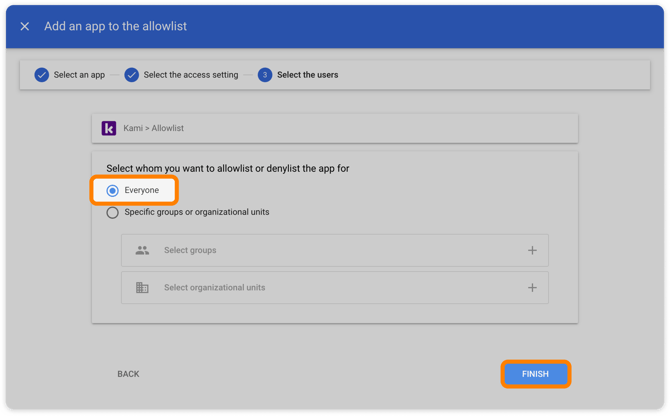Viewport: 670px width, 416px height.
Task: Click the groups people icon
Action: pyautogui.click(x=142, y=250)
